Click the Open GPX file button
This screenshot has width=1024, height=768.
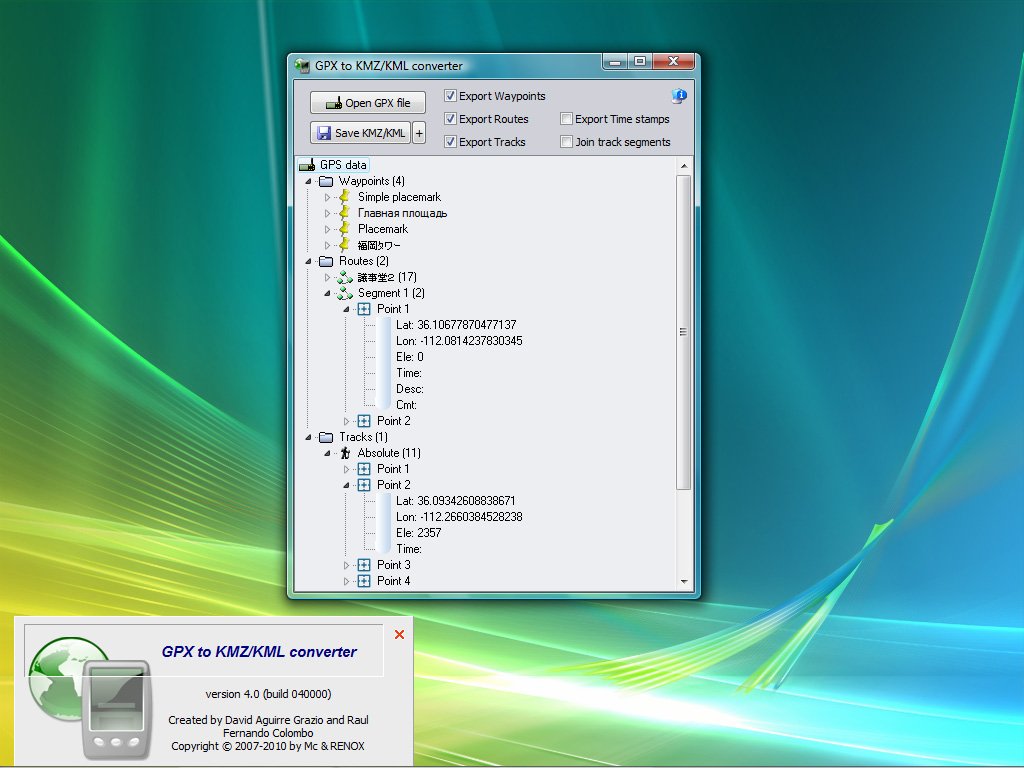[367, 103]
